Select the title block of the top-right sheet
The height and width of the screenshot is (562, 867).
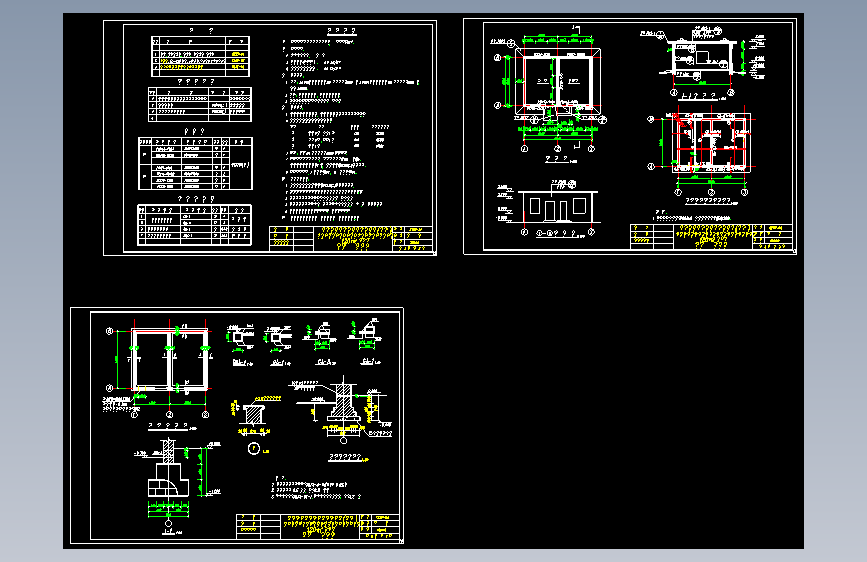tap(711, 237)
